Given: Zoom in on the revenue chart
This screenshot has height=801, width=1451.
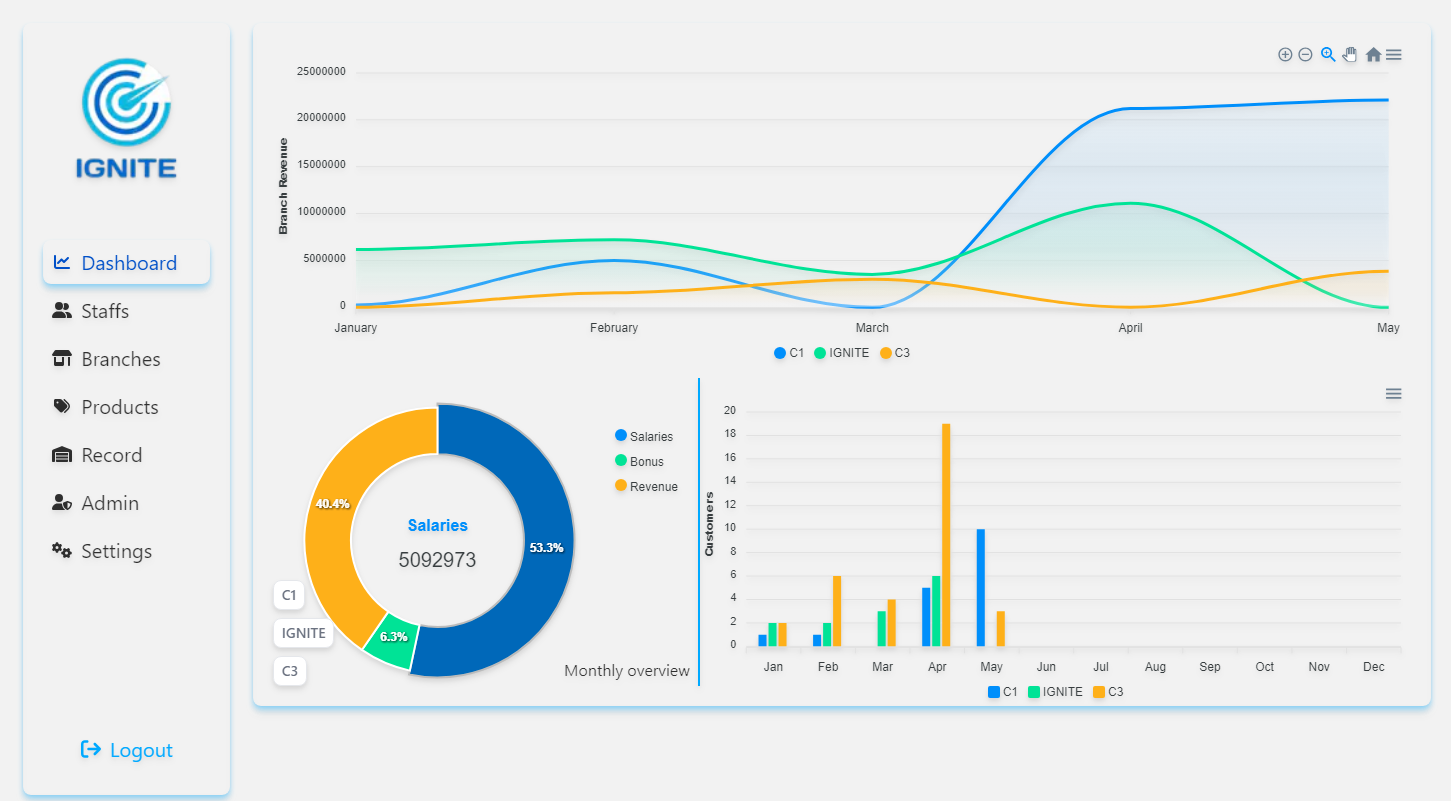Looking at the screenshot, I should (x=1285, y=55).
